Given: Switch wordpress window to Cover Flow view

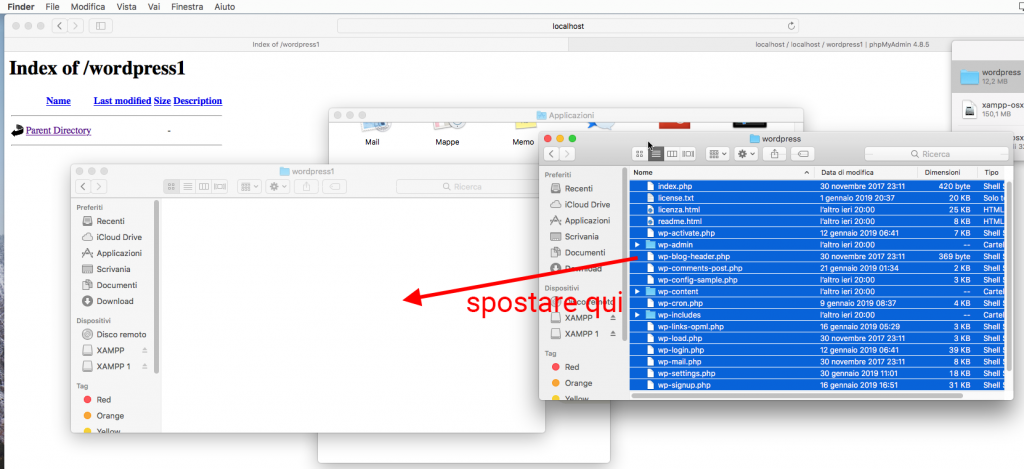Looking at the screenshot, I should pos(688,154).
